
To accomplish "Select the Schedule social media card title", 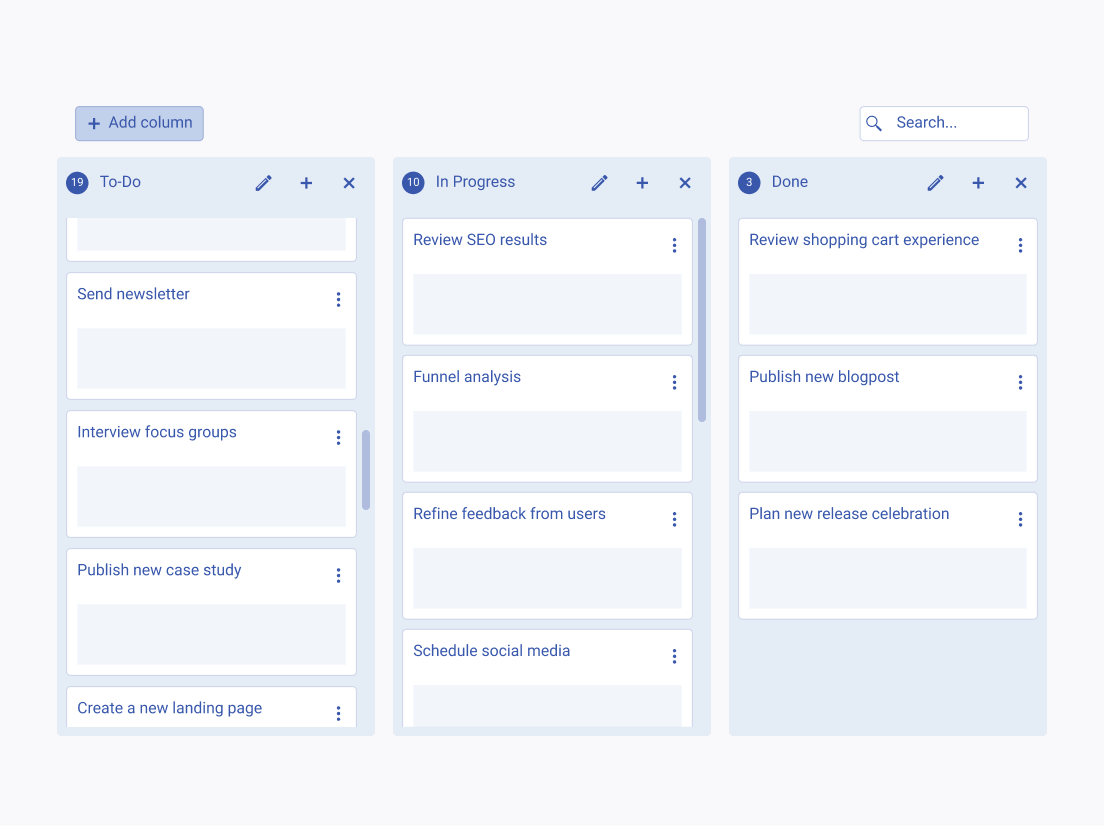I will tap(491, 651).
